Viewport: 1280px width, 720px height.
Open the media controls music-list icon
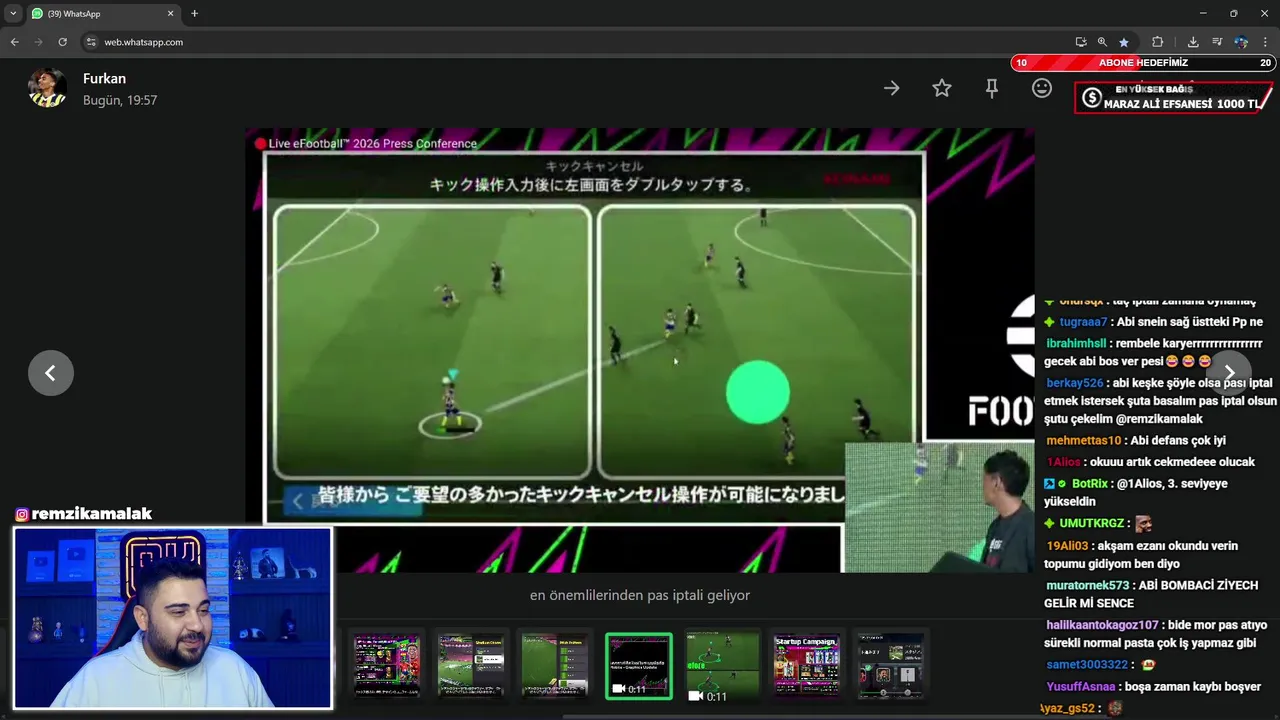[1217, 42]
